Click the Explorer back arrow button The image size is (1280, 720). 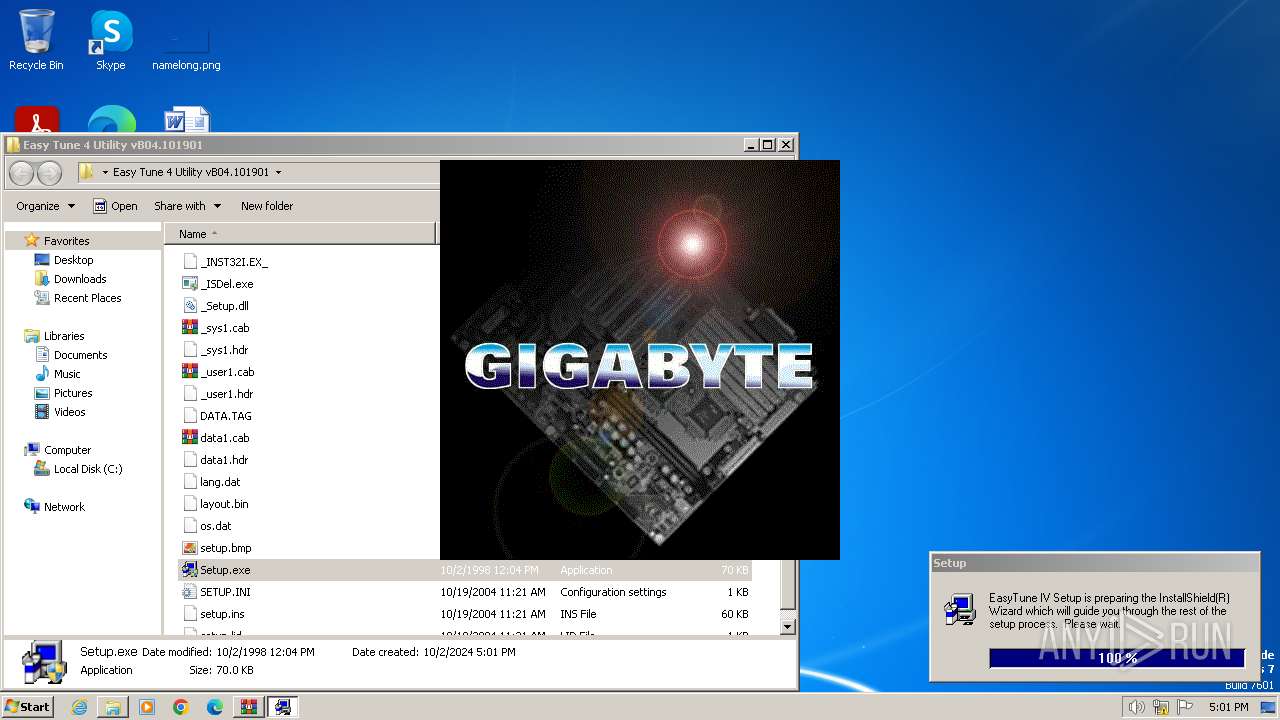22,173
